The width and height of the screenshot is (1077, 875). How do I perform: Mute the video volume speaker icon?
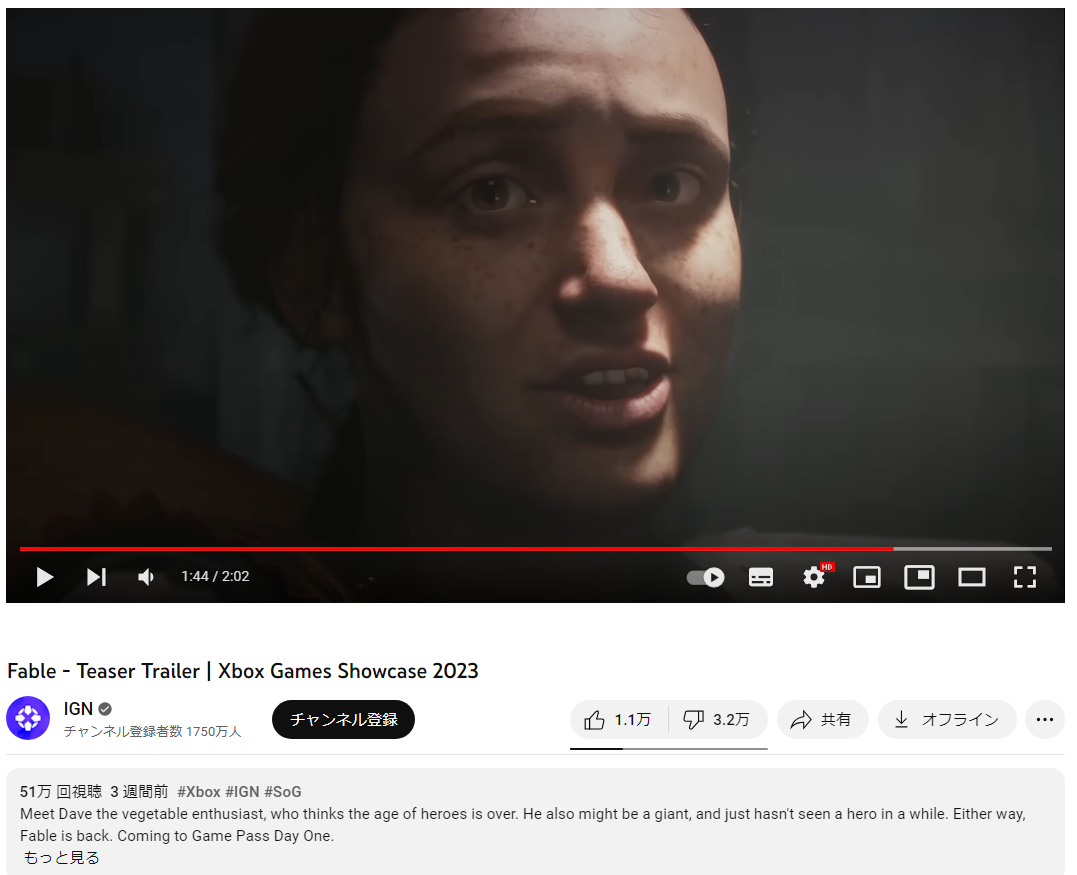pyautogui.click(x=146, y=577)
